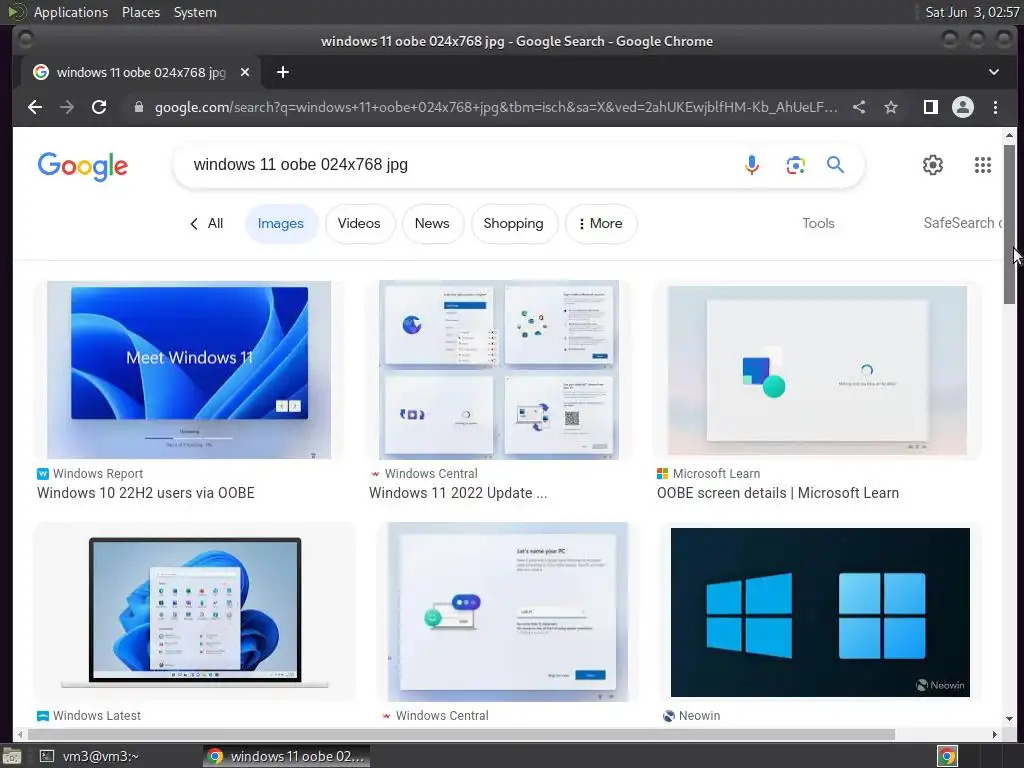Go back using Chrome's back arrow

35,107
